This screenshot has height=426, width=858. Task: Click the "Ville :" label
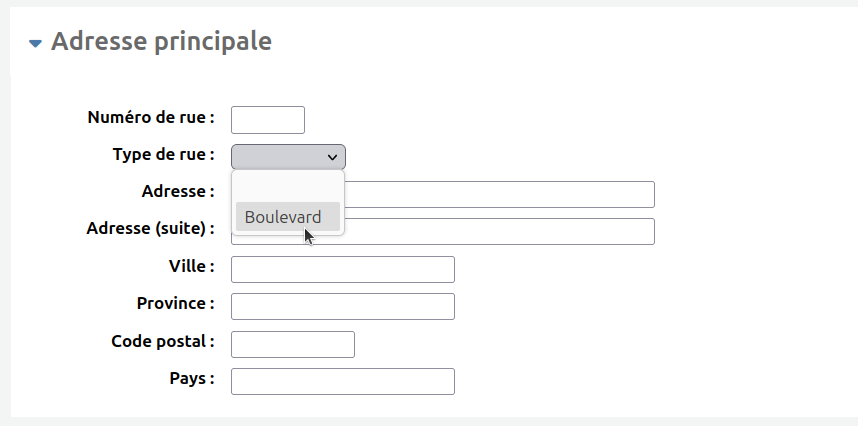(x=192, y=266)
